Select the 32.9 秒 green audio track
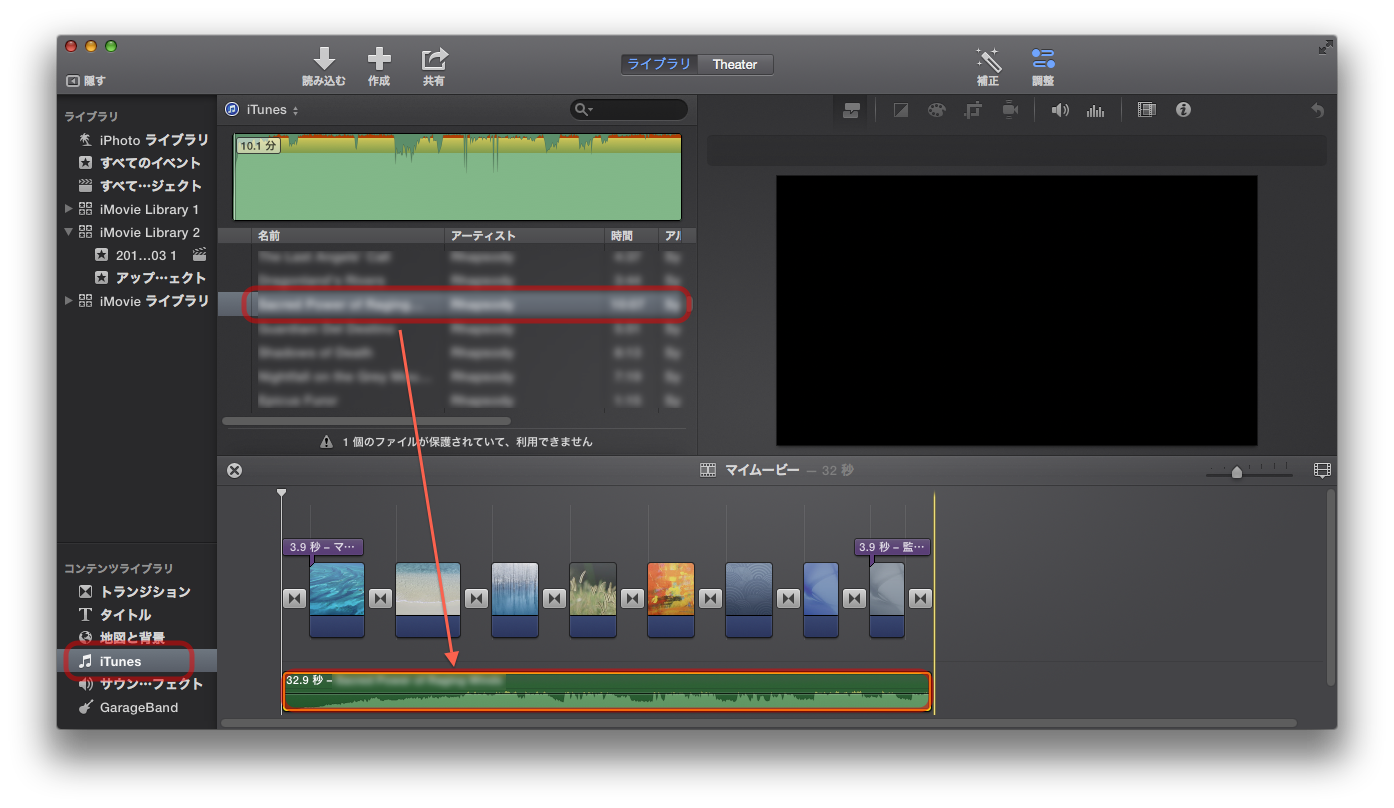This screenshot has width=1394, height=808. tap(607, 691)
